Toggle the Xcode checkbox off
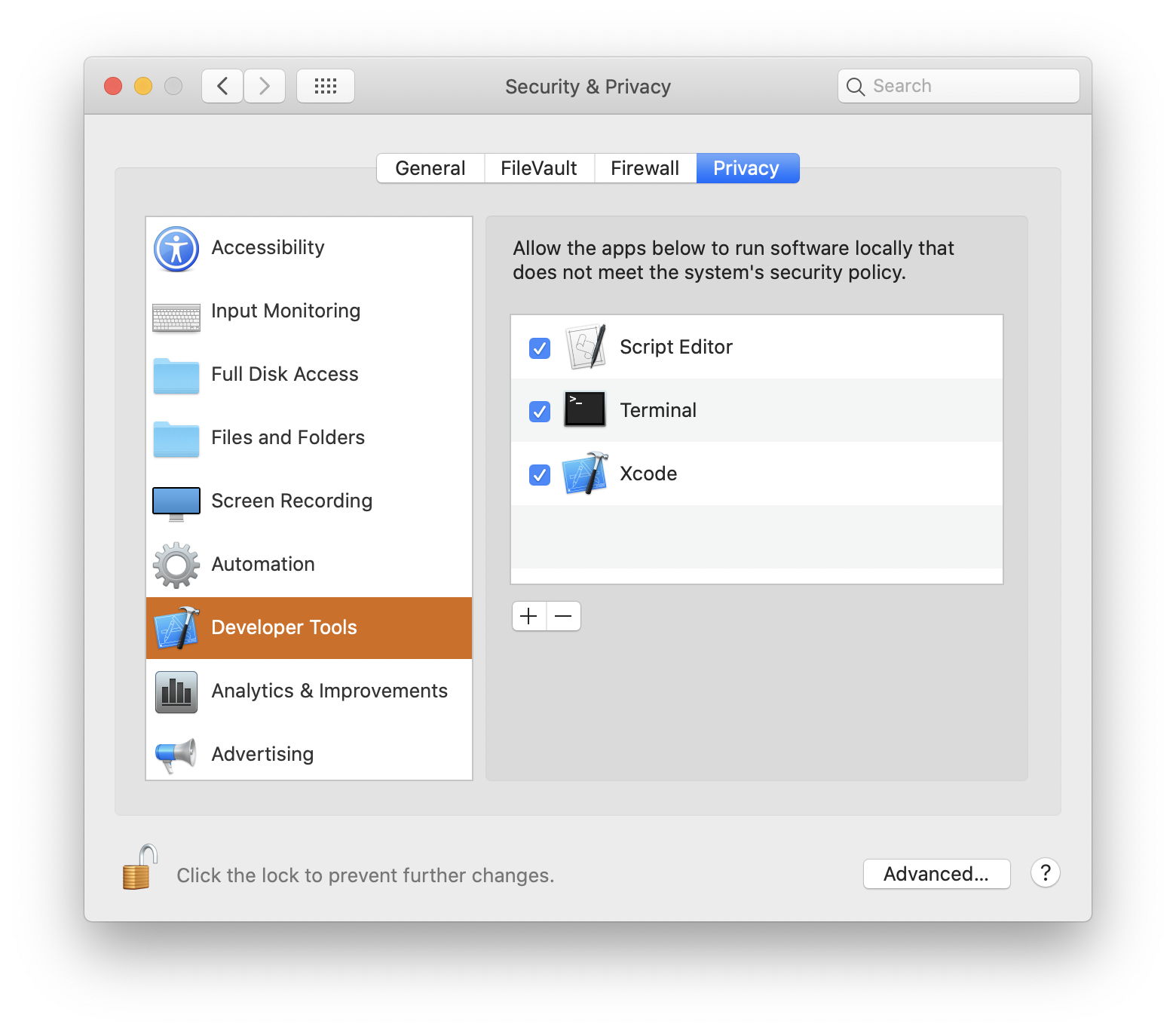 point(540,475)
